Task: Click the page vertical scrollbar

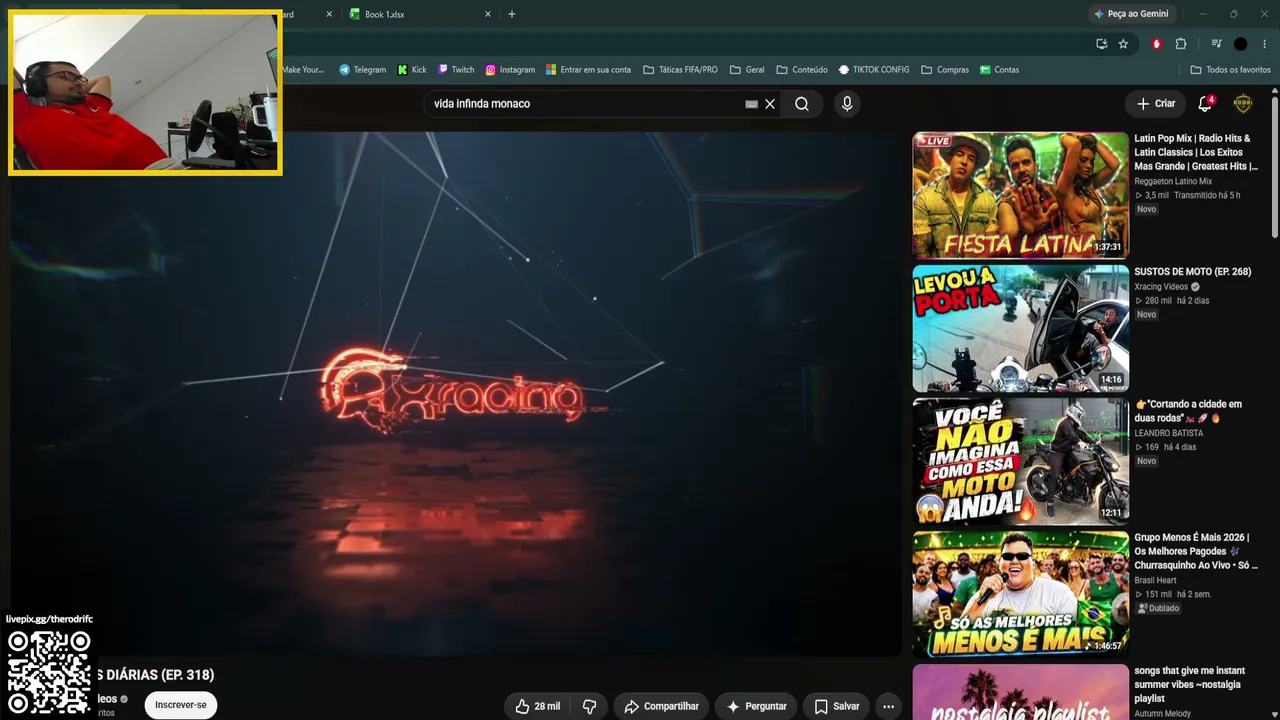Action: click(x=1275, y=167)
